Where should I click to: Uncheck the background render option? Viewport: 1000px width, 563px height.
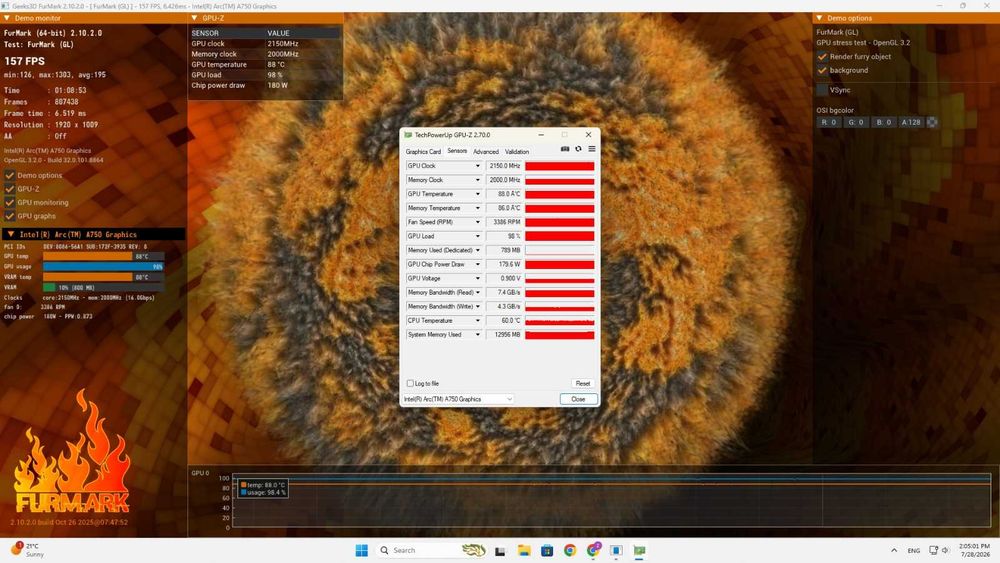click(x=822, y=70)
